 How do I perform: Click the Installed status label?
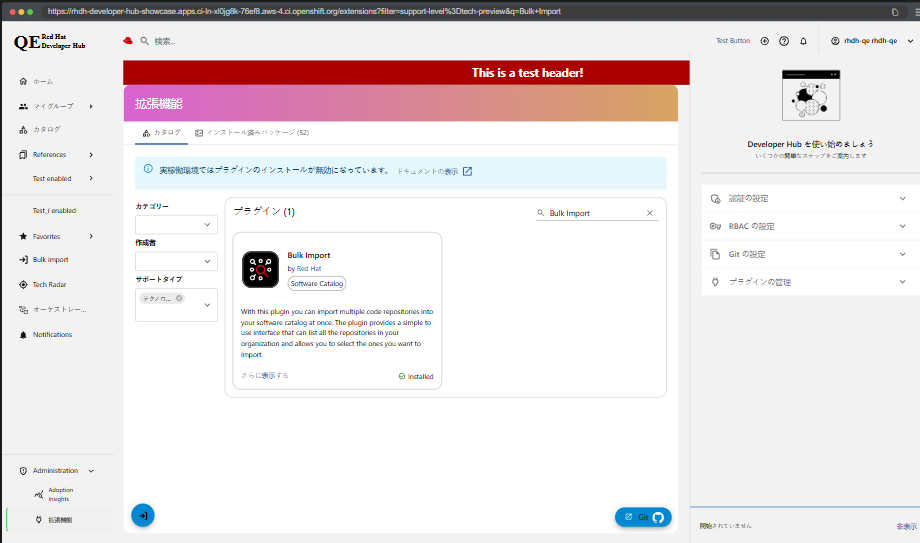point(416,376)
